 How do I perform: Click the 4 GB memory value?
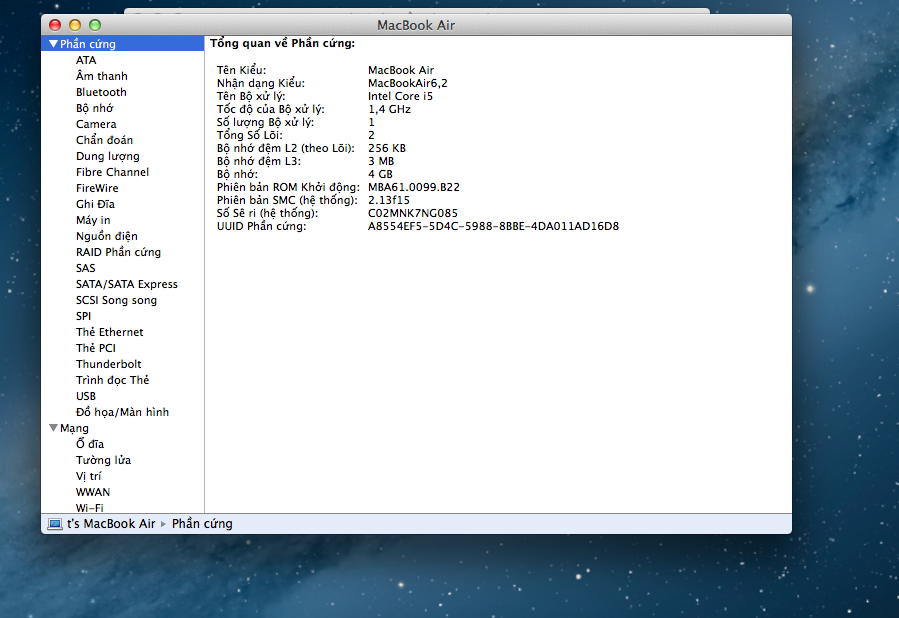(x=380, y=174)
